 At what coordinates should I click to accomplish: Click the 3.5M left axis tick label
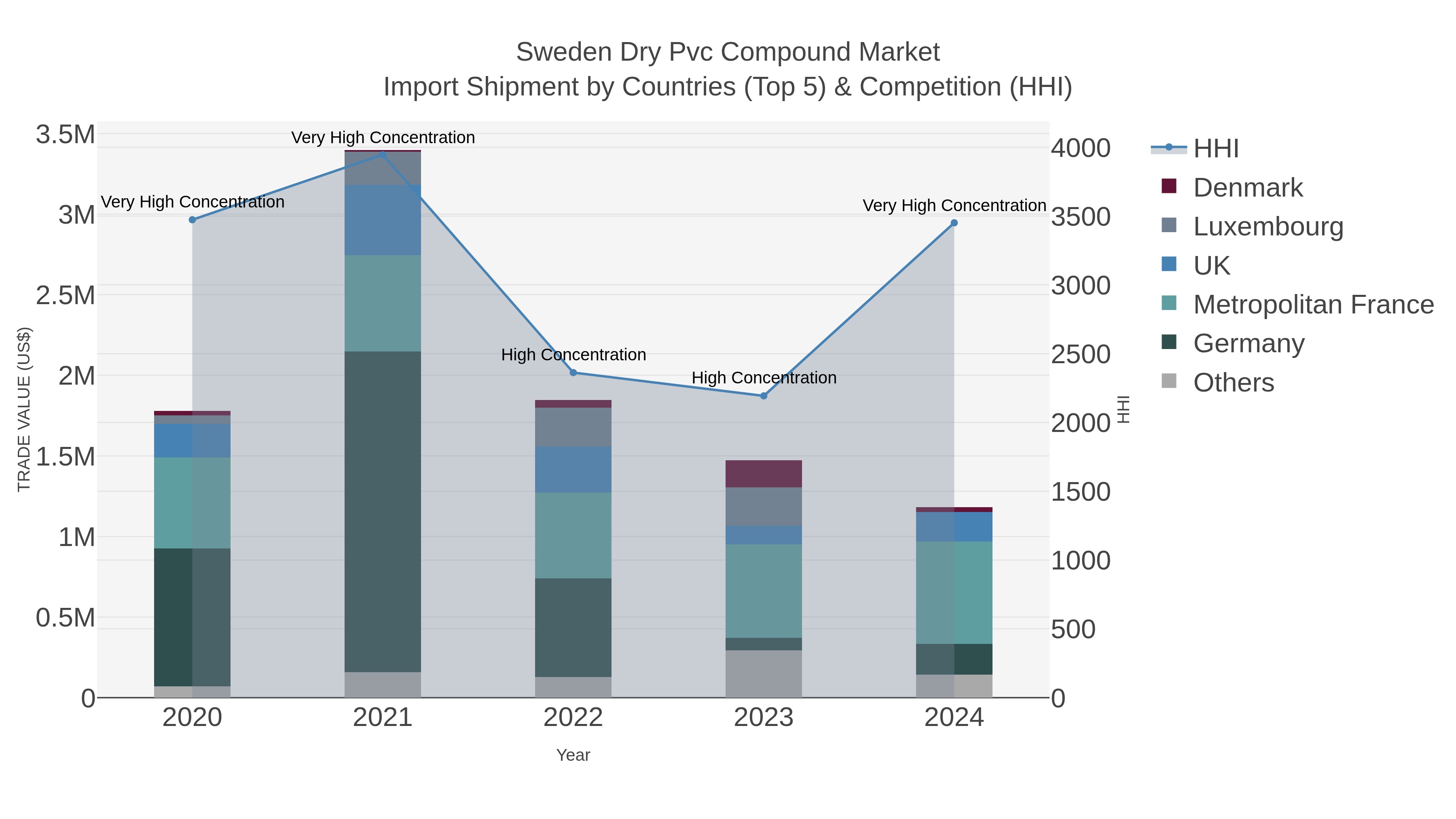click(65, 135)
